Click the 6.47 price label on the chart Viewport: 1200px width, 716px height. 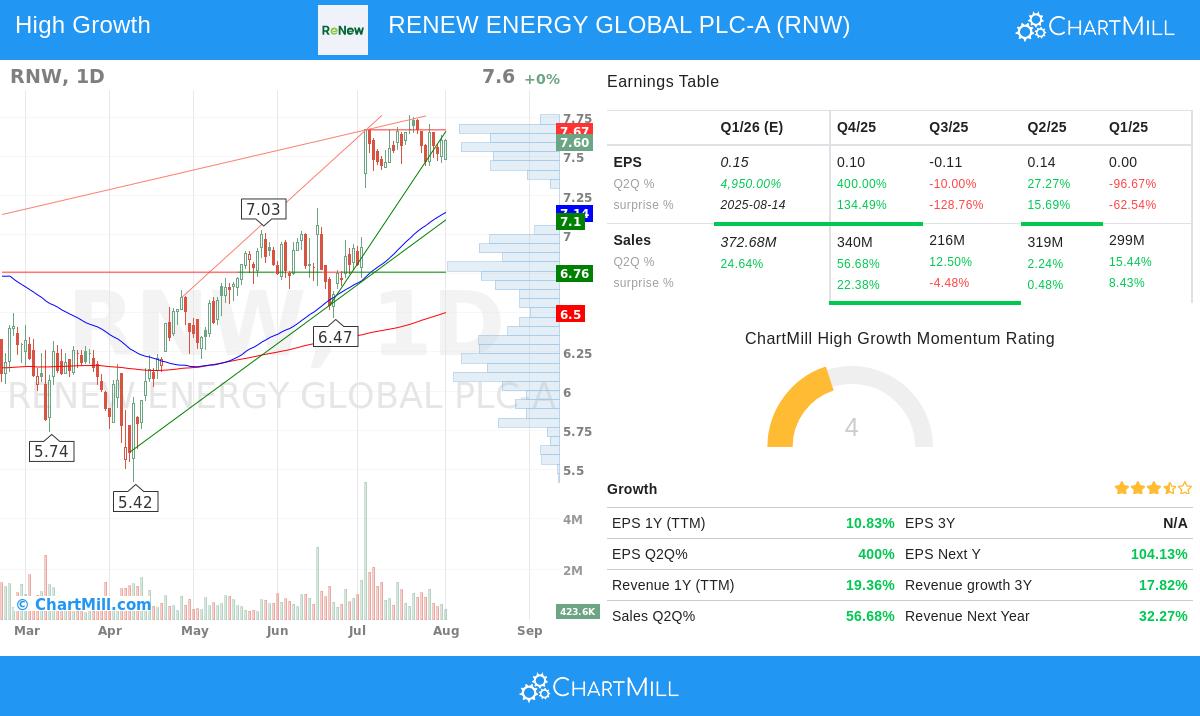click(335, 337)
